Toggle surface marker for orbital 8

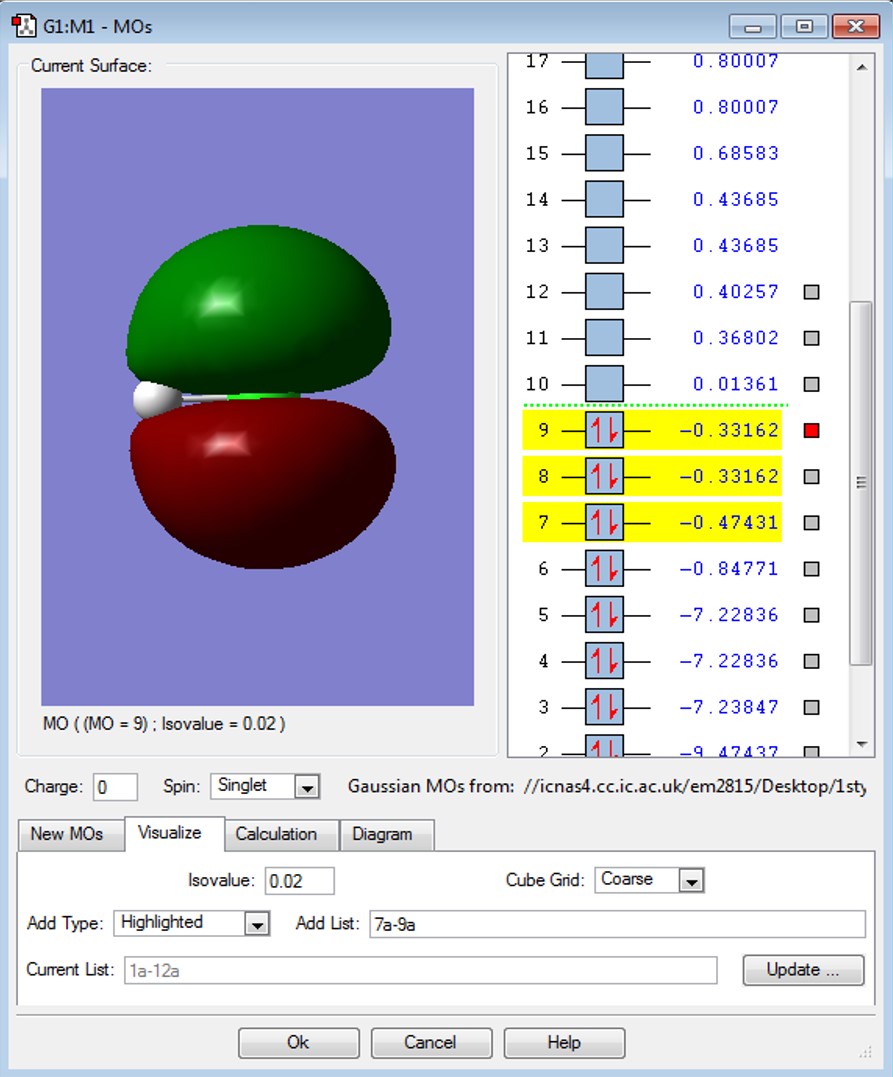point(811,477)
